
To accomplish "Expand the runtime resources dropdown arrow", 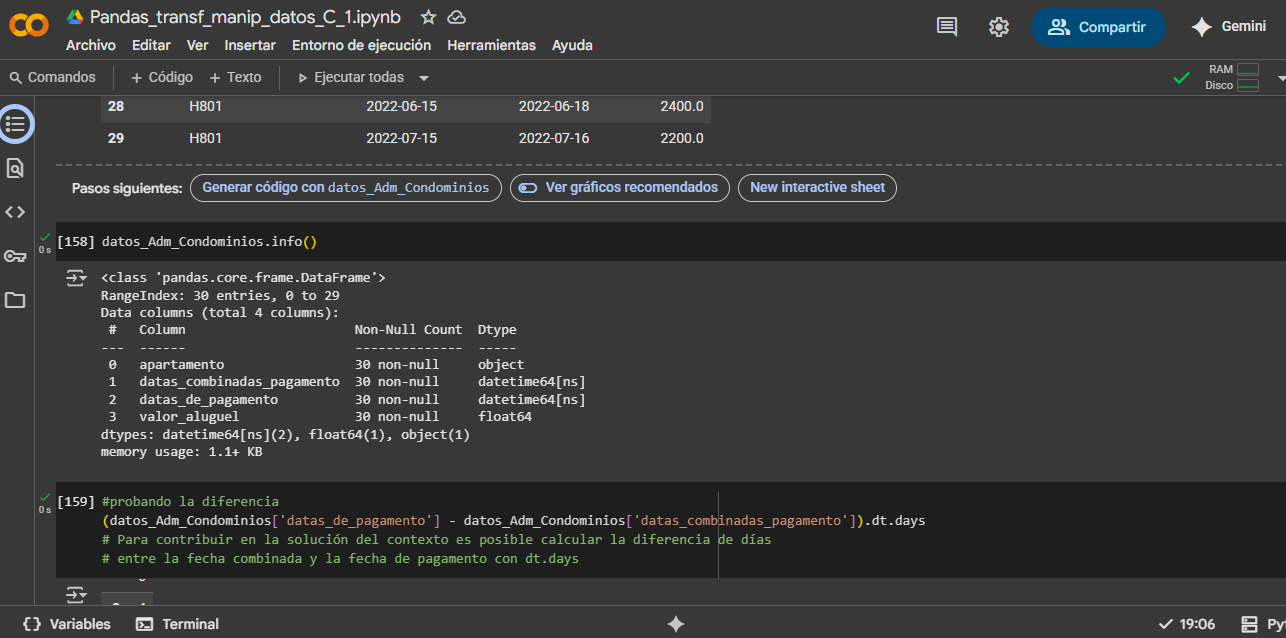I will click(1280, 77).
